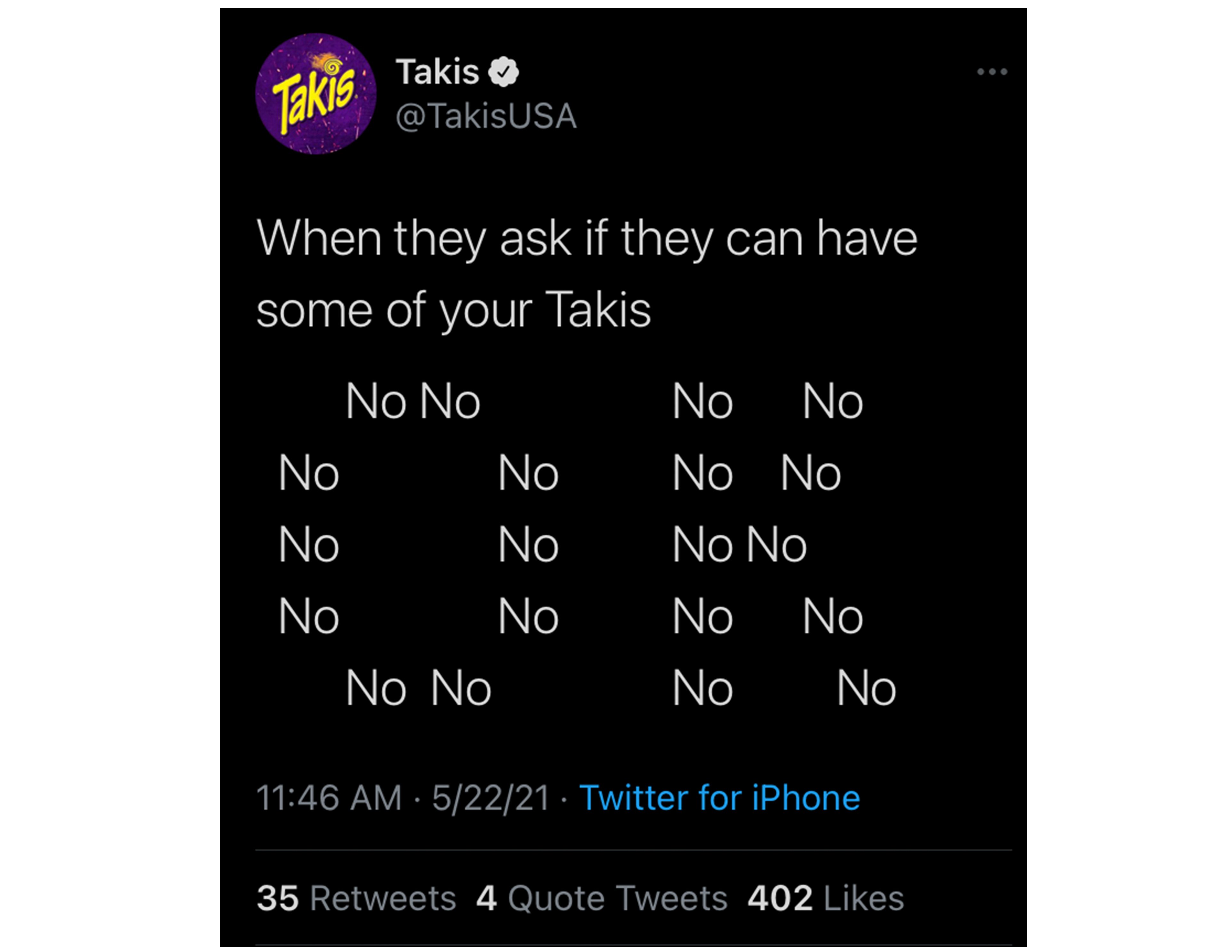Show the 402 Likes list
1232x952 pixels.
point(825,898)
